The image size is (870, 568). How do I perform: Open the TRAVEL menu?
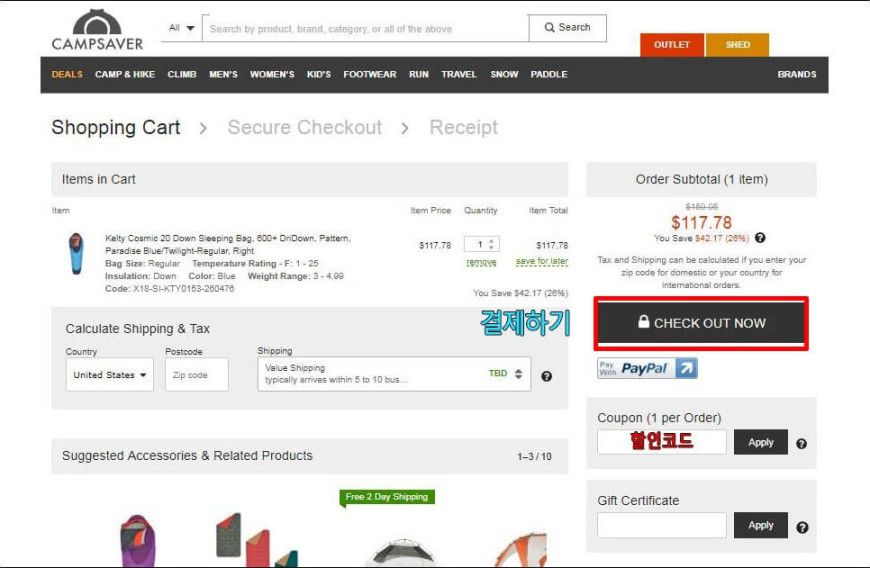point(459,74)
